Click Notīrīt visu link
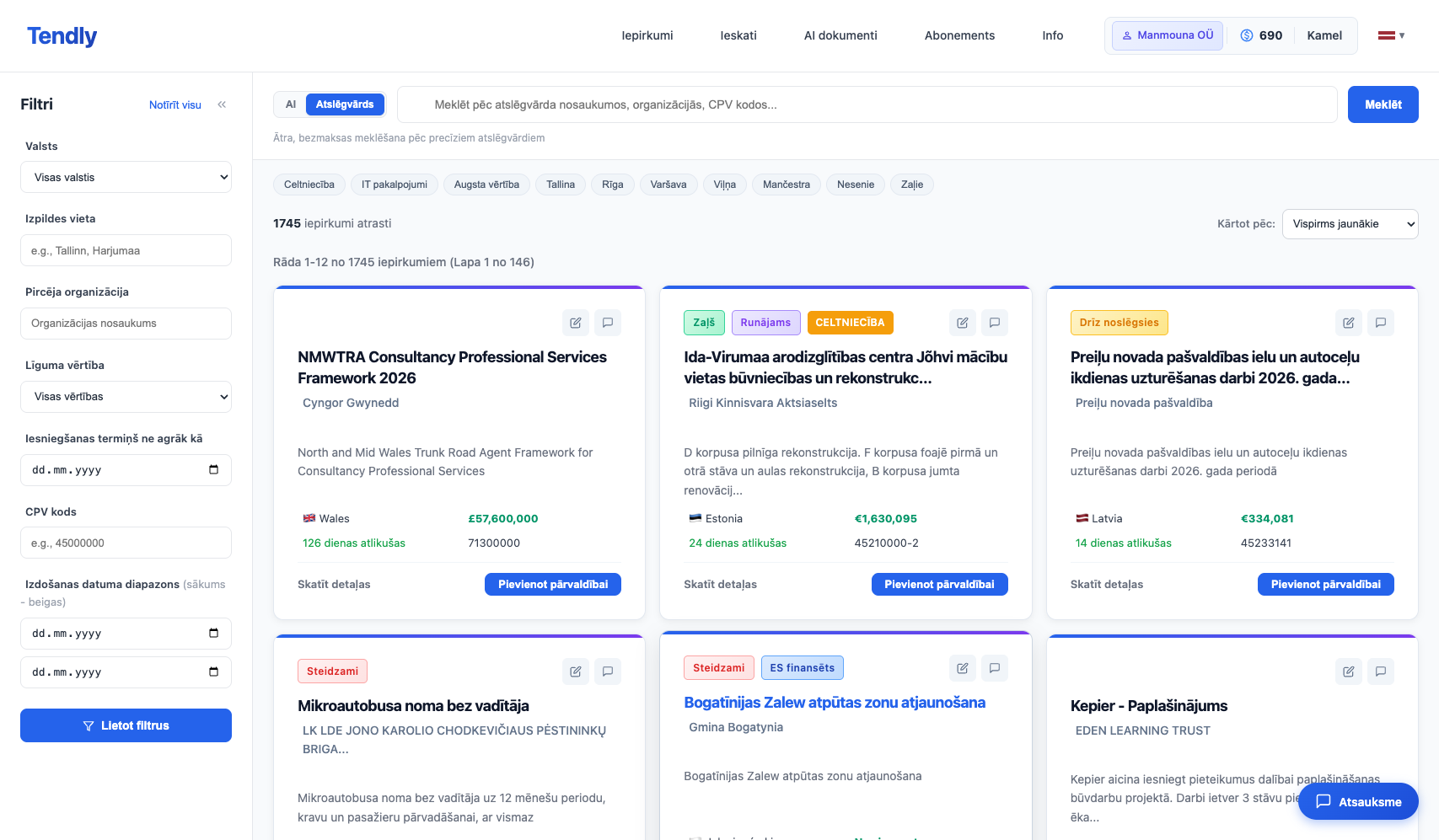Viewport: 1439px width, 840px height. point(175,105)
